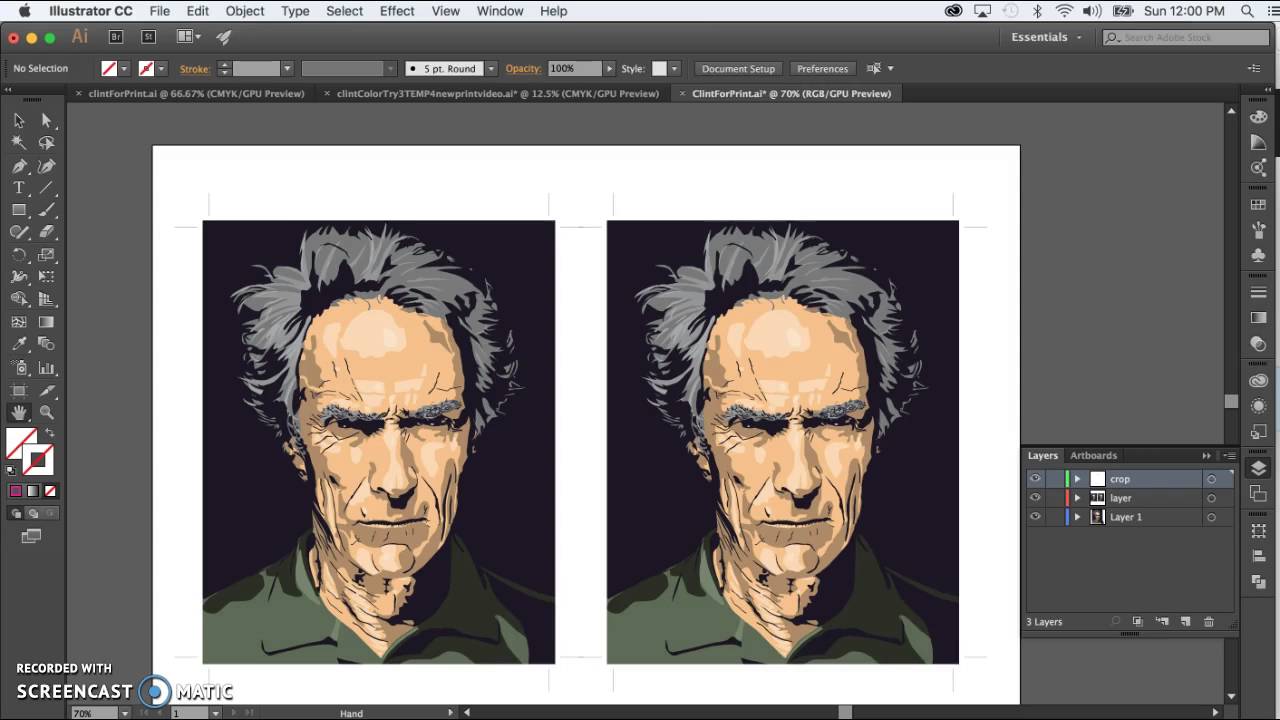
Task: Set Color fill mode below swatches
Action: click(x=16, y=491)
